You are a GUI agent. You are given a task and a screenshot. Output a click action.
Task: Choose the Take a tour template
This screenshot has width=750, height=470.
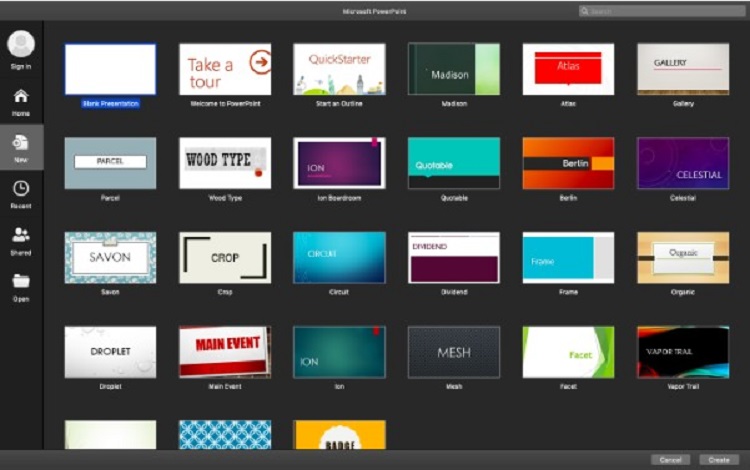[x=225, y=69]
